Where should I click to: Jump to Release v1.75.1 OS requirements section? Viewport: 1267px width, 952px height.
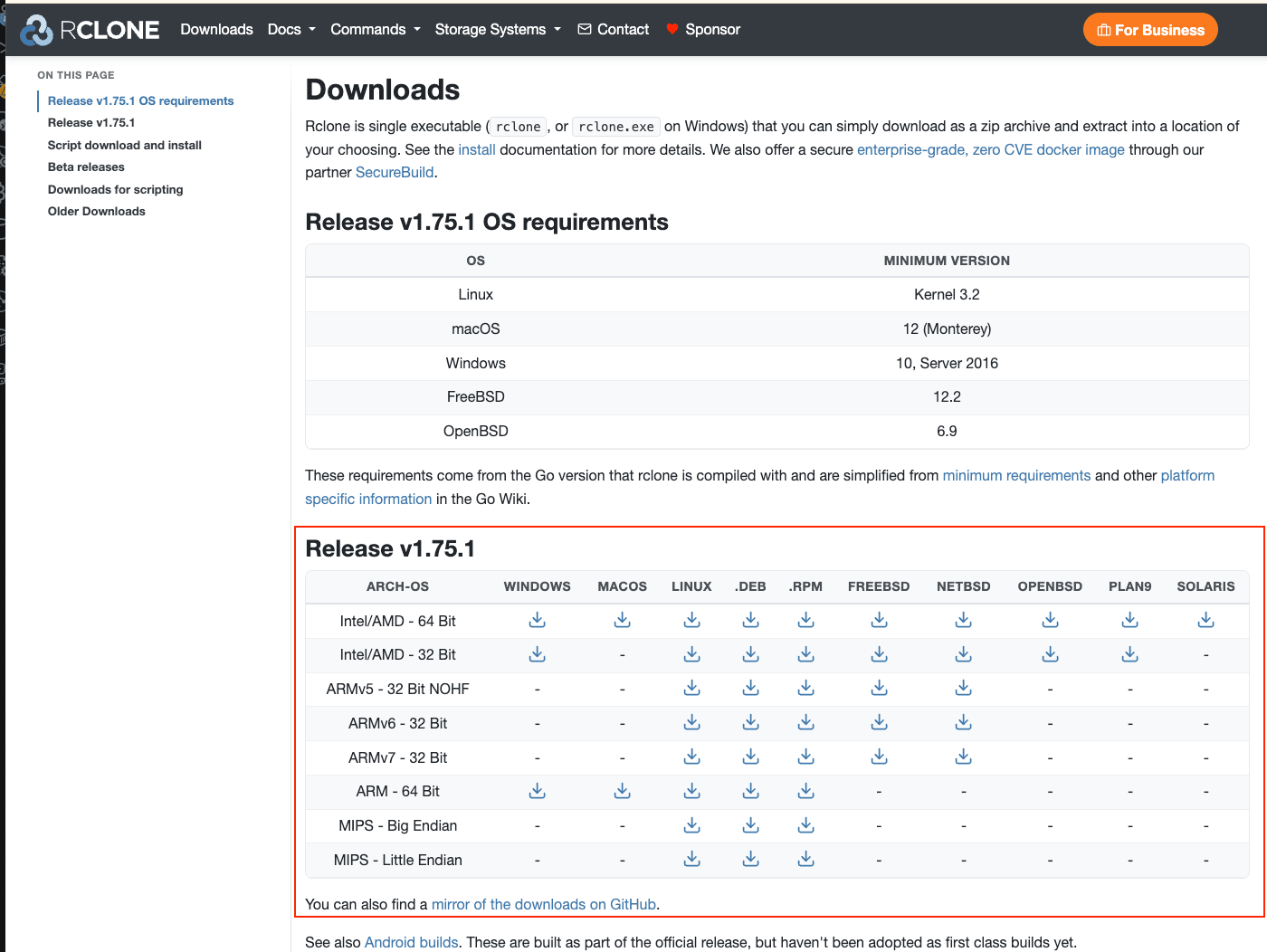pyautogui.click(x=140, y=100)
